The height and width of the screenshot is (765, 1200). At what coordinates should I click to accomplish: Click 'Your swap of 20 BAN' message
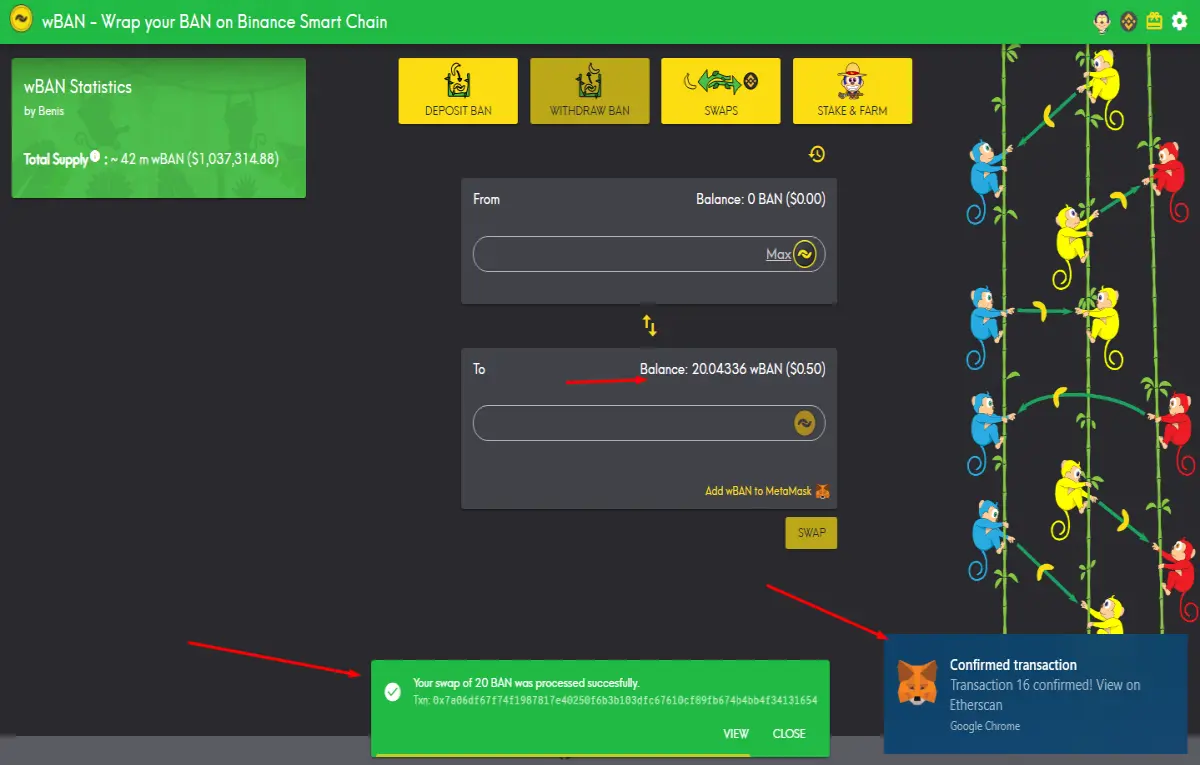coord(526,683)
